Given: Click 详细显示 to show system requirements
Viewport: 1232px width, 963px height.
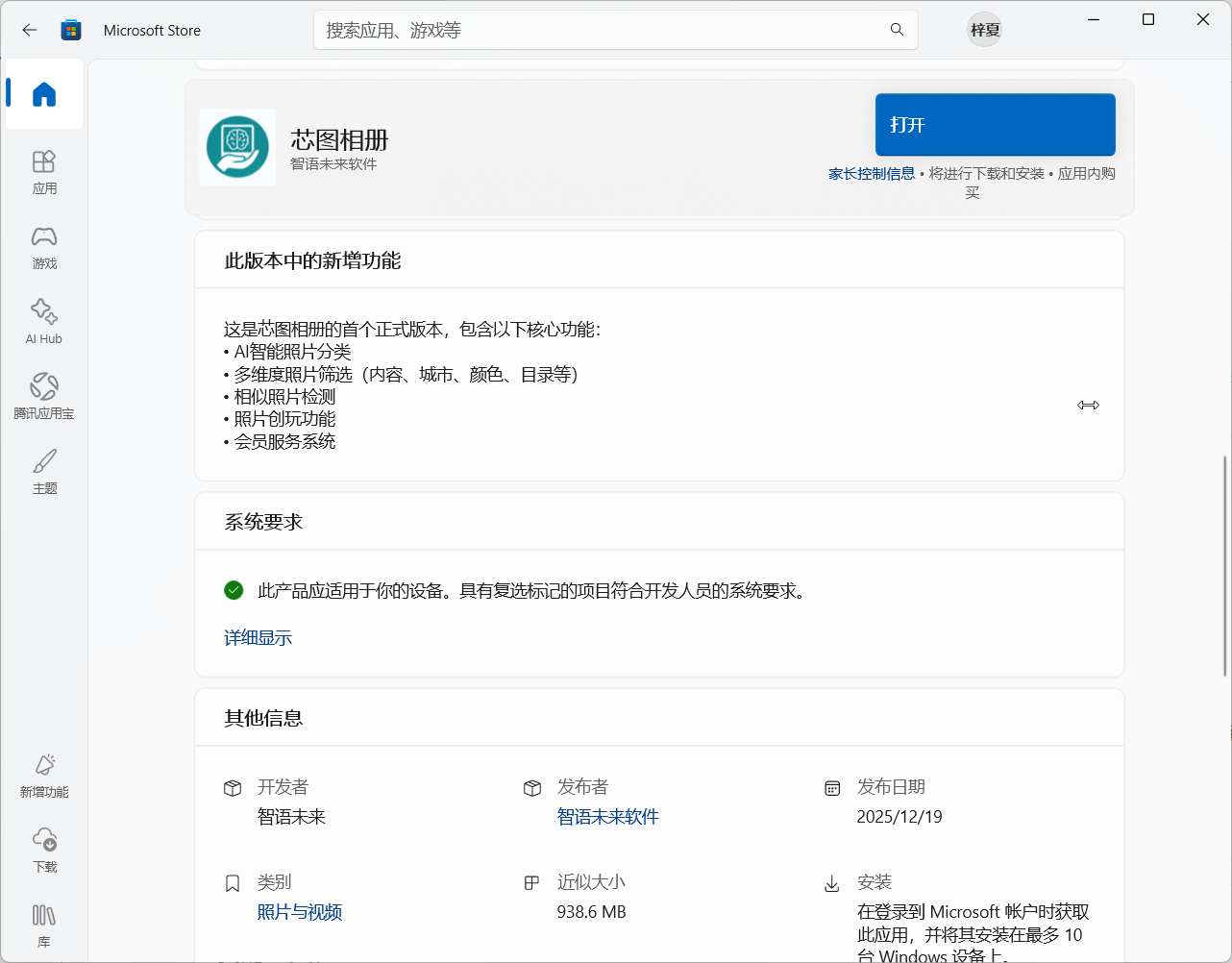Looking at the screenshot, I should point(258,637).
